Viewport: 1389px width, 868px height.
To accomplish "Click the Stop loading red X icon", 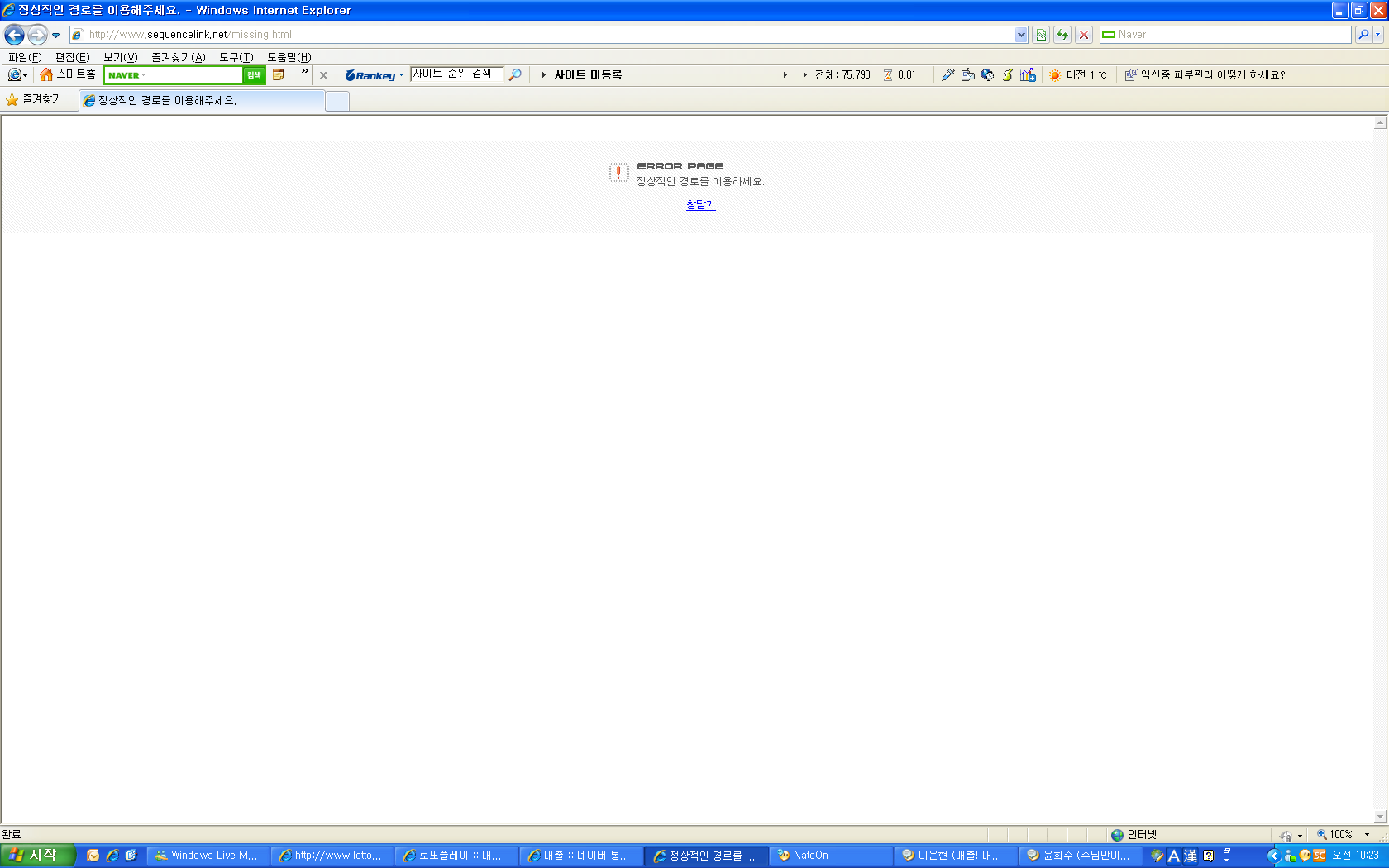I will 1084,35.
